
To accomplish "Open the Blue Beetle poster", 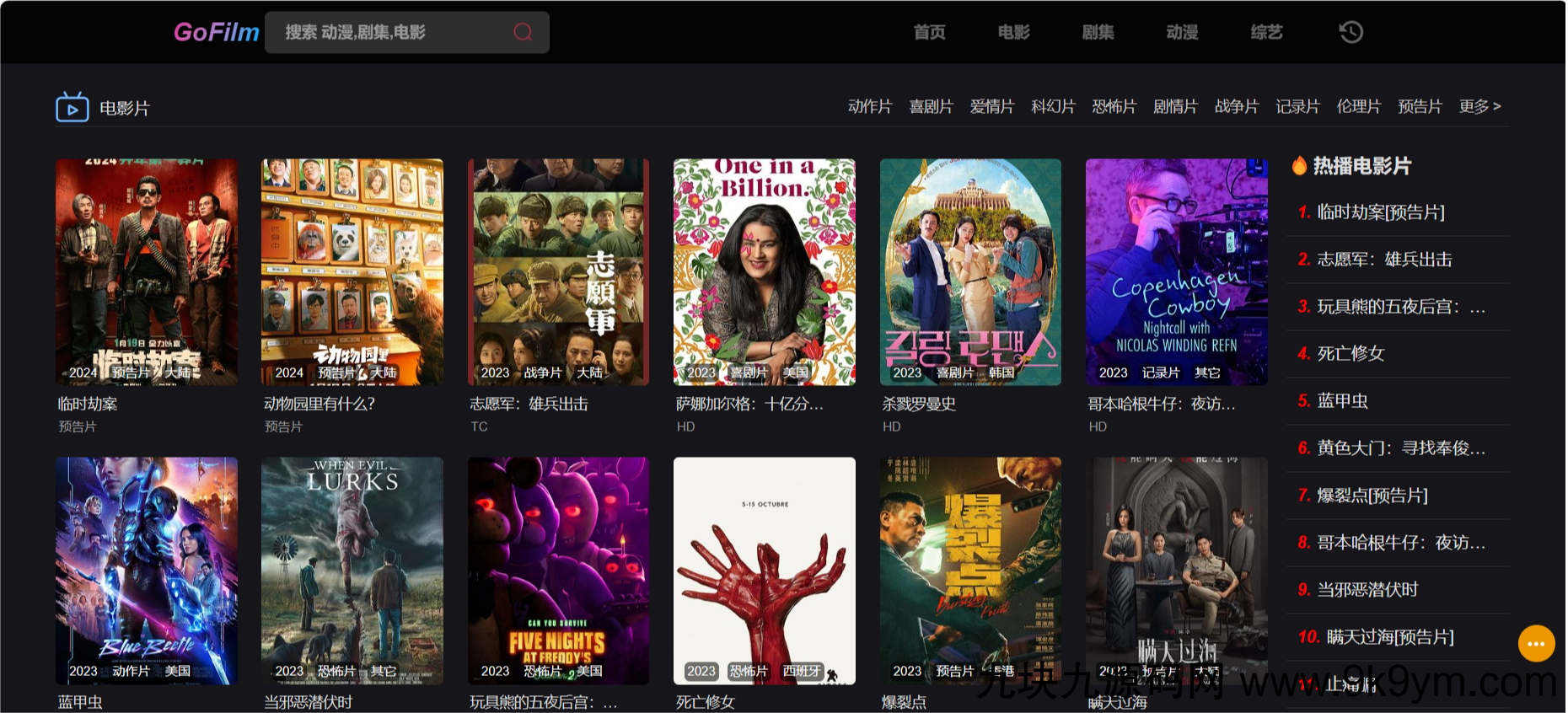I will tap(147, 571).
